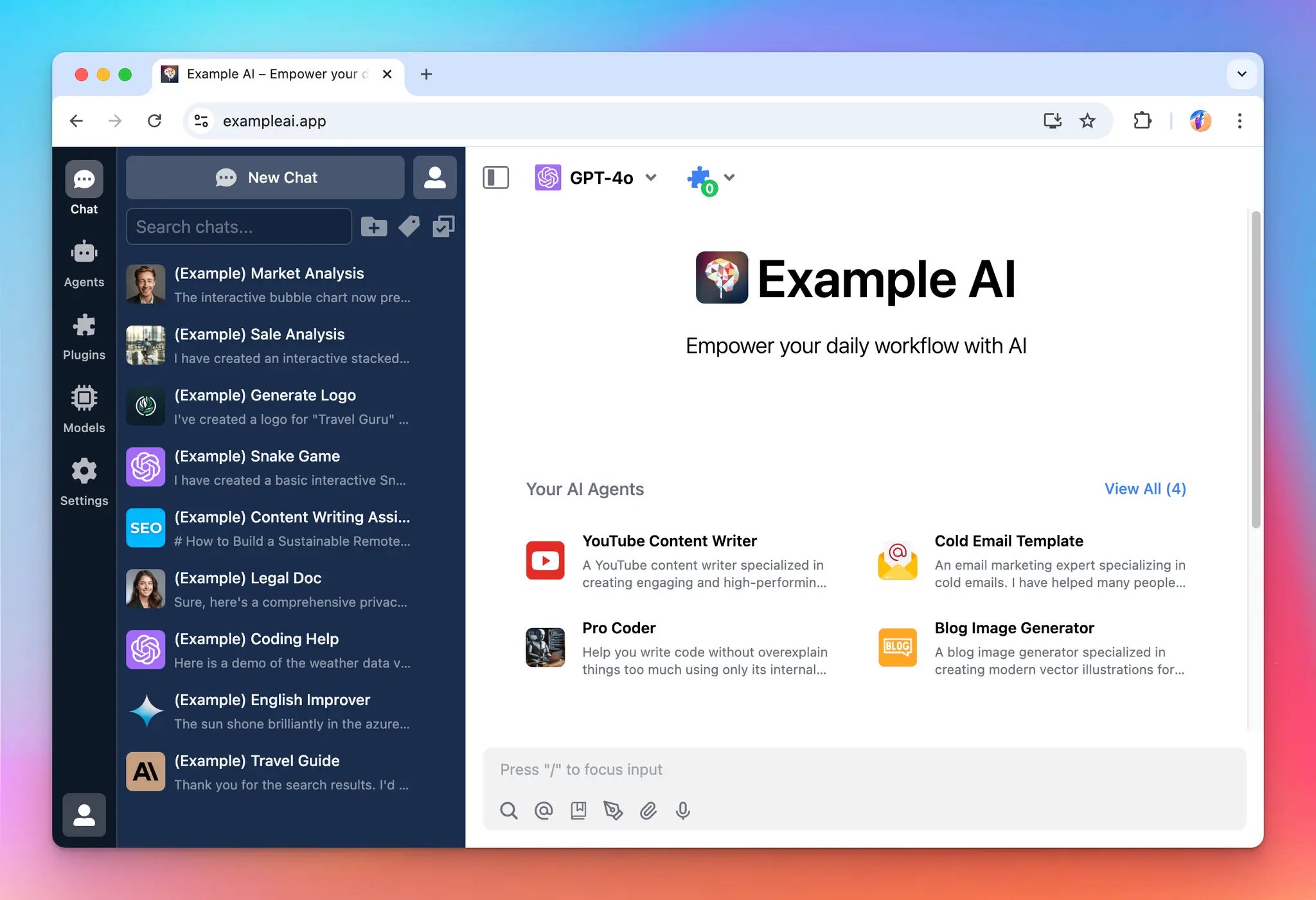Viewport: 1316px width, 900px height.
Task: Open the prompt library book icon
Action: (578, 811)
